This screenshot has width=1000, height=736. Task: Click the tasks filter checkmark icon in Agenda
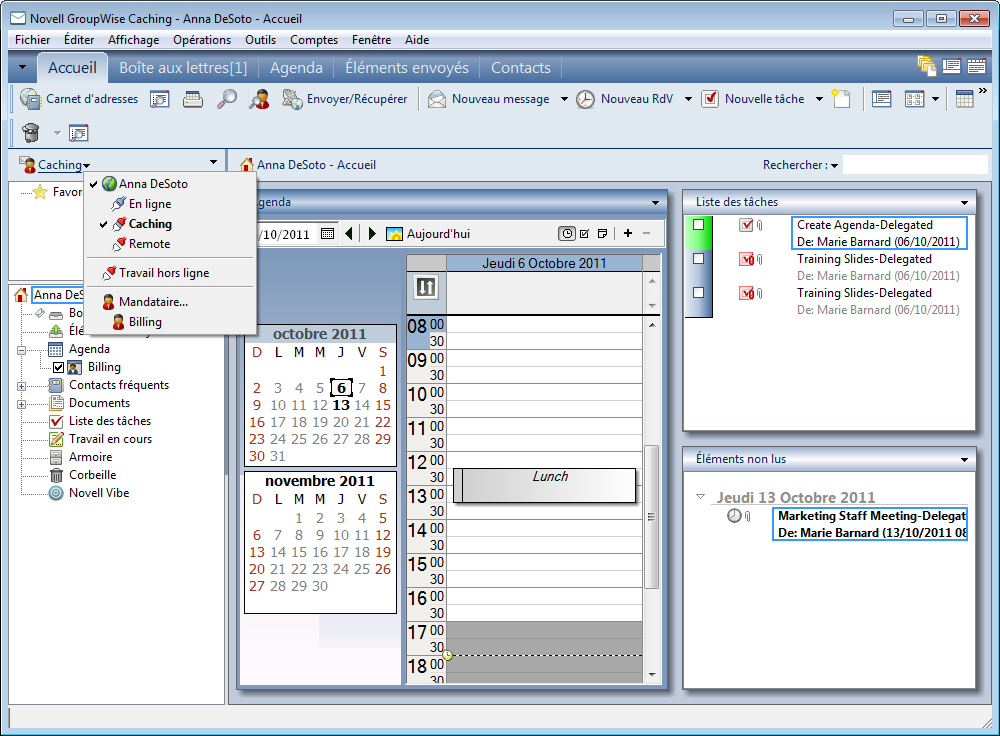584,233
